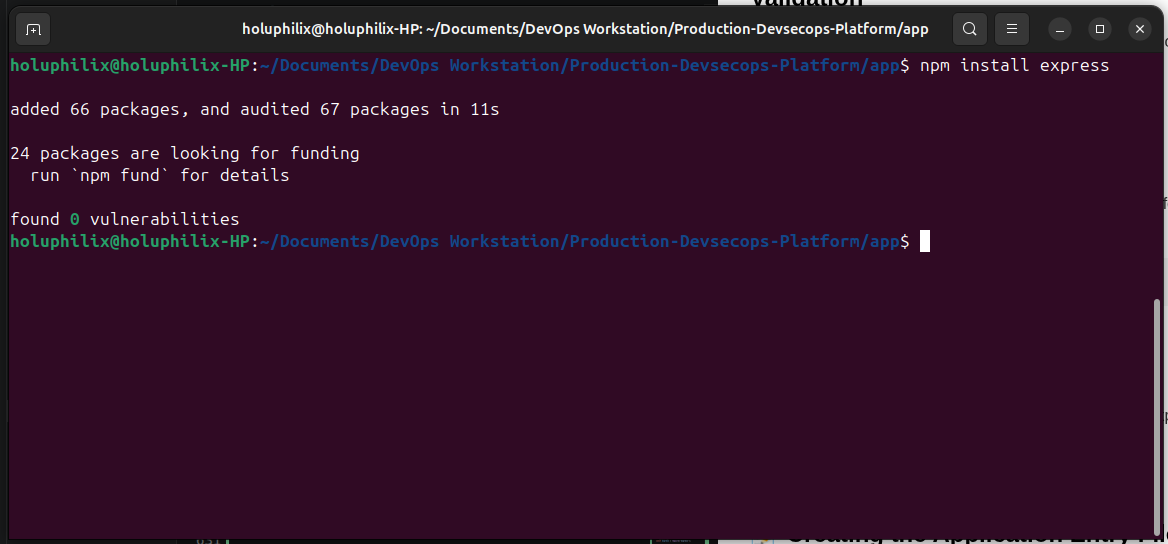Image resolution: width=1168 pixels, height=544 pixels.
Task: Click the 'npm install express' command text
Action: (1015, 66)
